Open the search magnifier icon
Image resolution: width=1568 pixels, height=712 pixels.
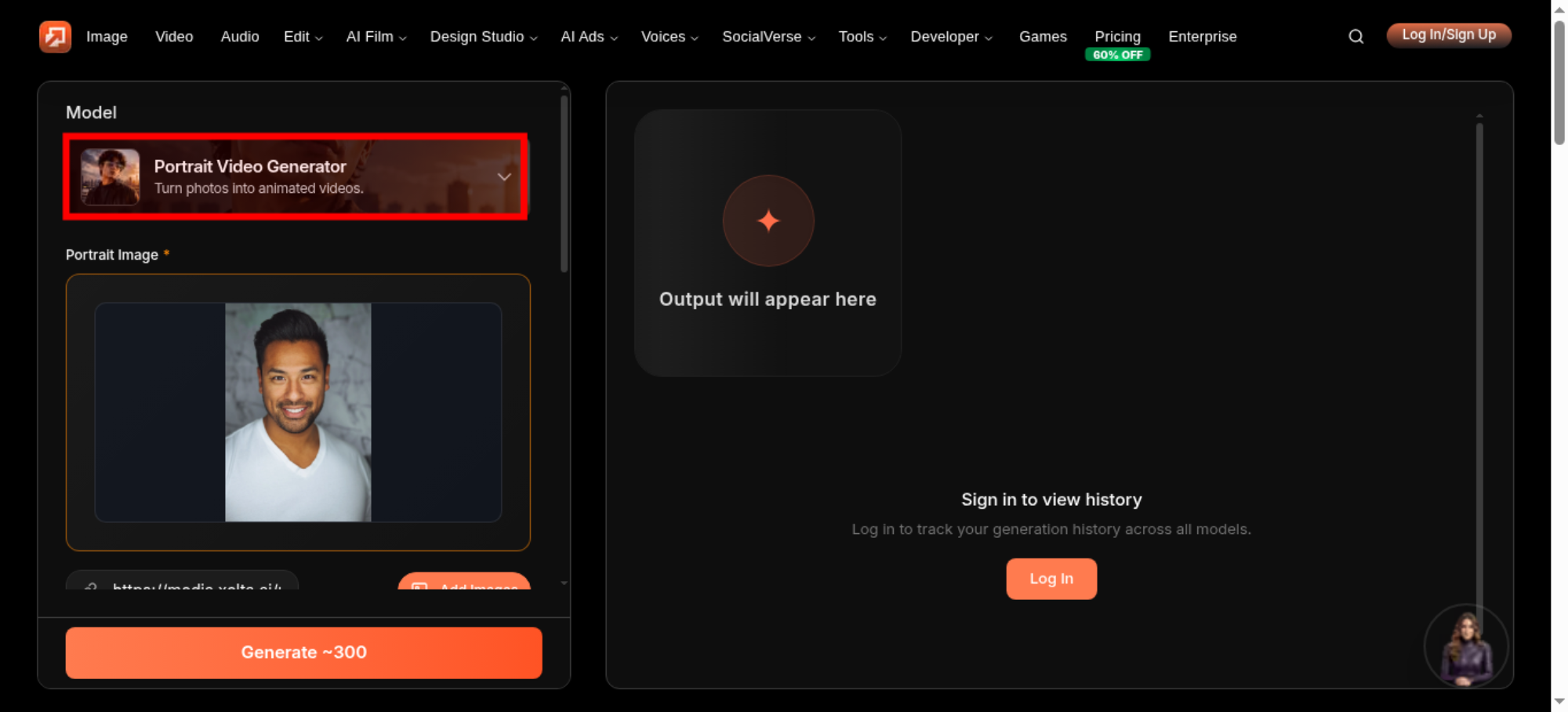point(1356,36)
